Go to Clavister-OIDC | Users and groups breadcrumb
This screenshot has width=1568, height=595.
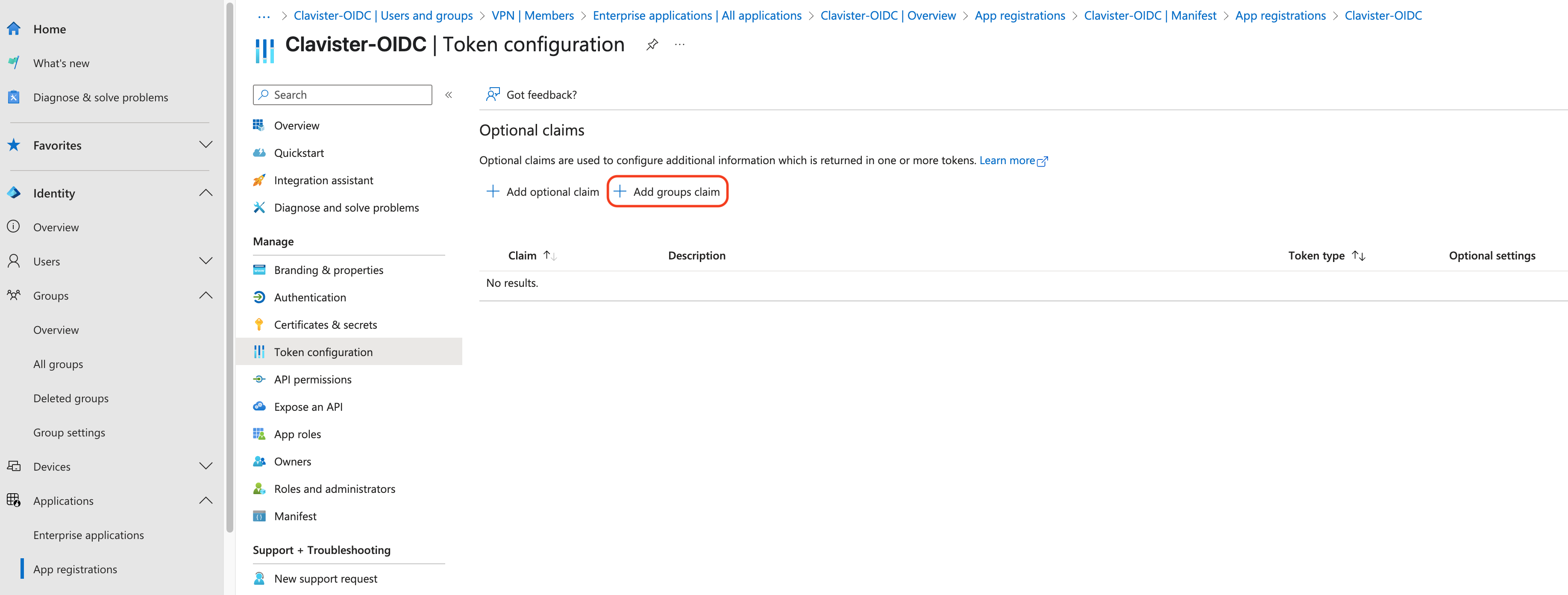point(383,15)
